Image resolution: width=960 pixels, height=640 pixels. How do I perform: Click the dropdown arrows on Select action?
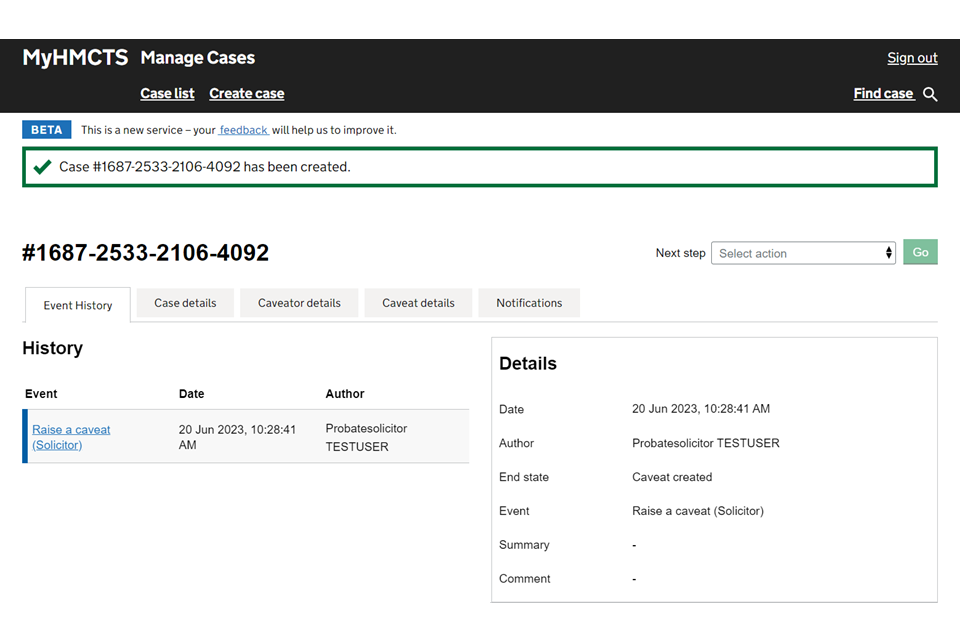[x=888, y=253]
